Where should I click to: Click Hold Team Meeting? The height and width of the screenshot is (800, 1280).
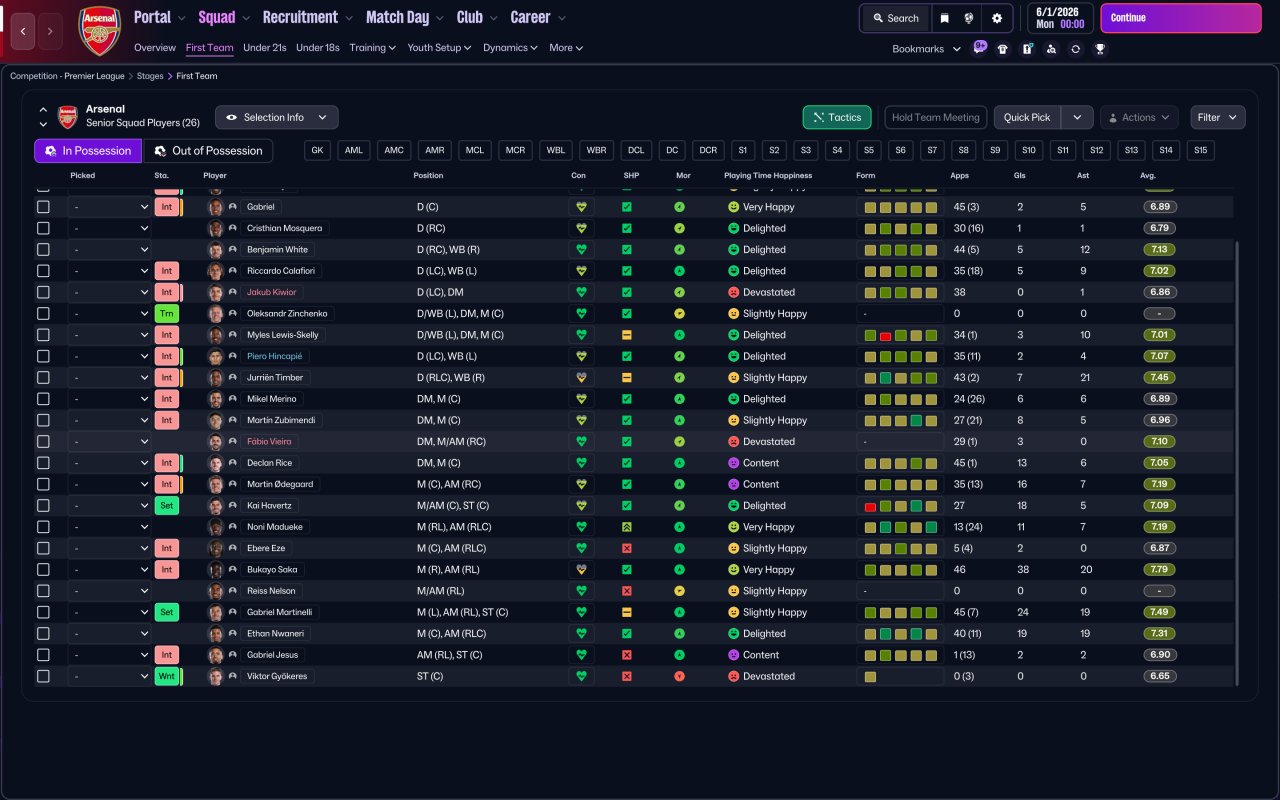(x=936, y=117)
